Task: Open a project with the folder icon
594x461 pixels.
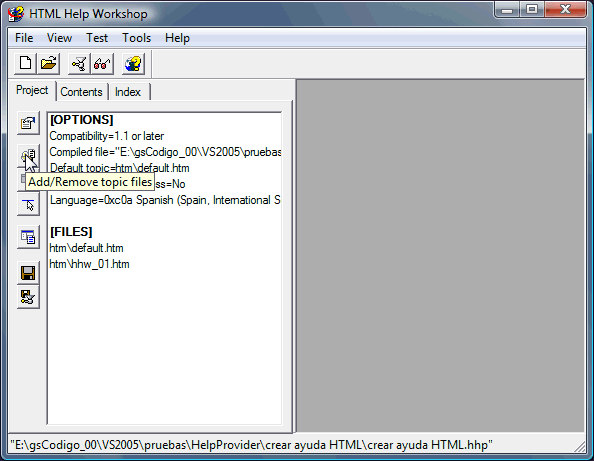Action: 48,63
